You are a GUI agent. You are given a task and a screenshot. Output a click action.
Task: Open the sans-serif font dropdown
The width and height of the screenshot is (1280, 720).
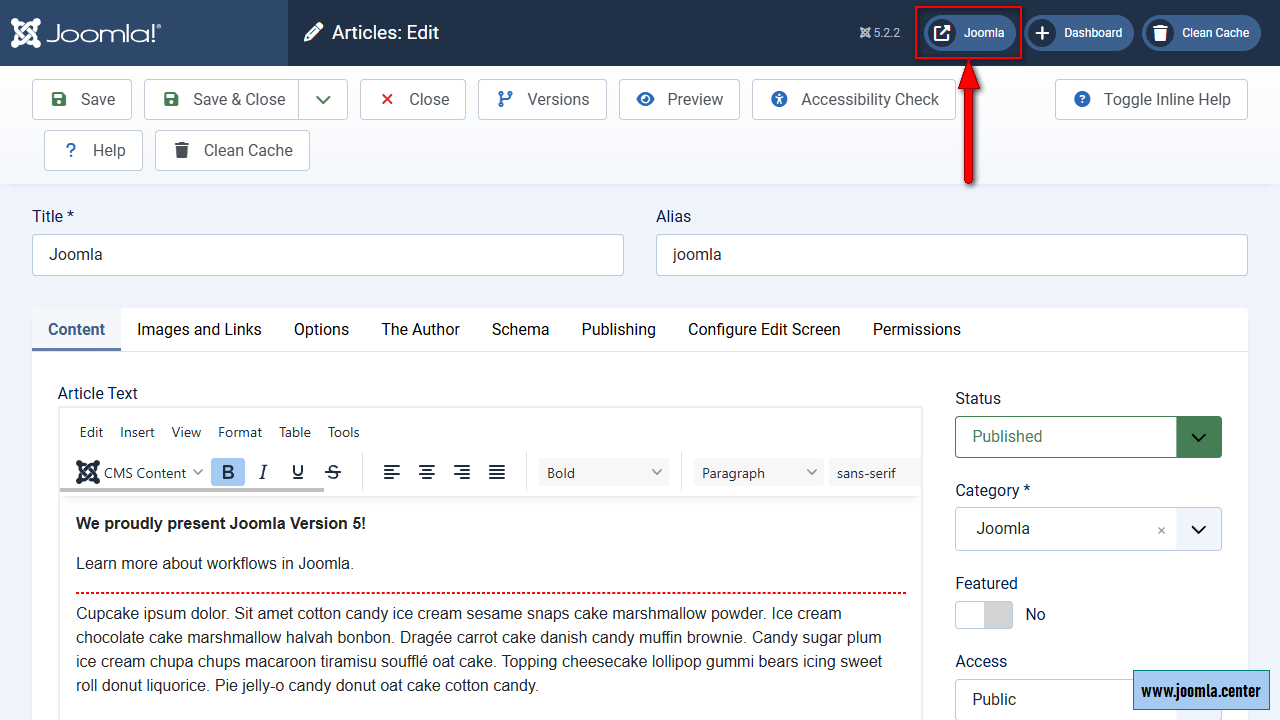tap(875, 472)
